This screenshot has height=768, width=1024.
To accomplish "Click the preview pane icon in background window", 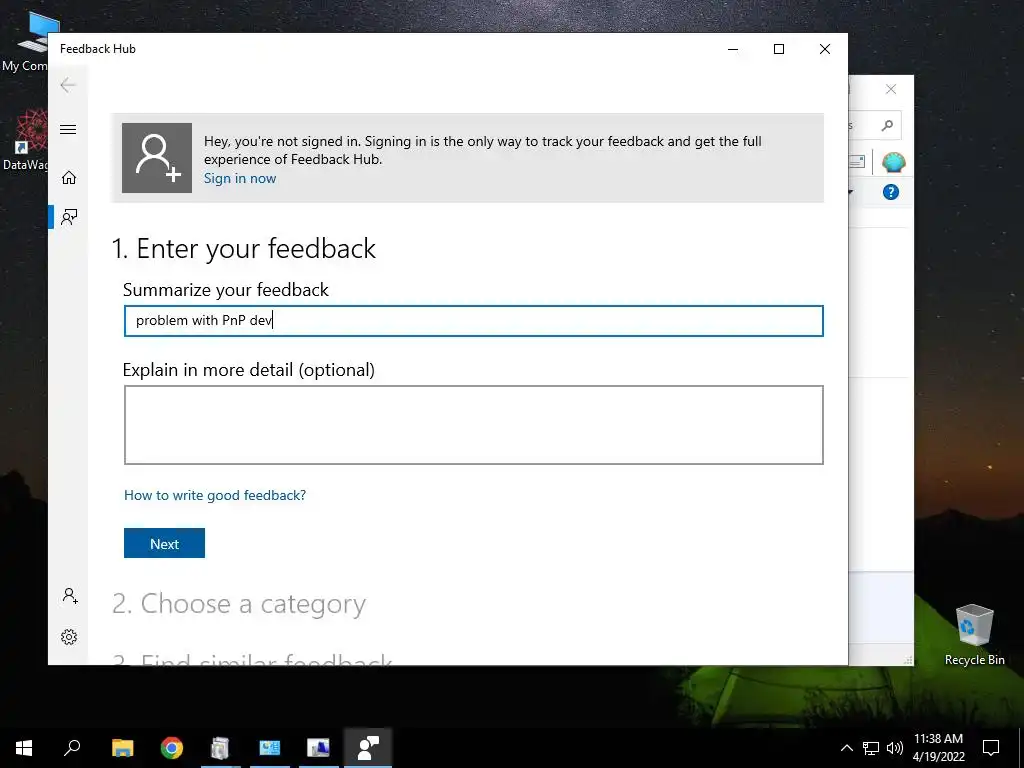I will coord(857,161).
